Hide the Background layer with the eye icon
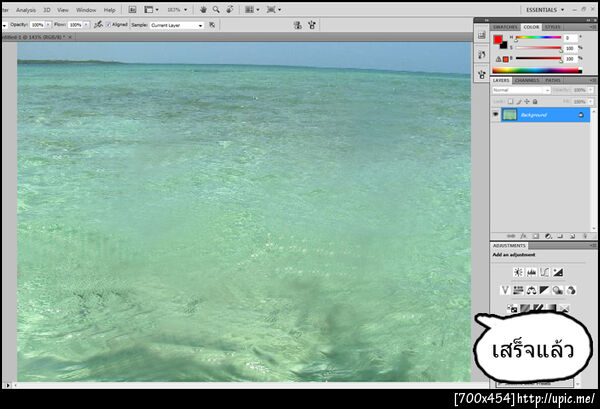The width and height of the screenshot is (600, 409). pyautogui.click(x=496, y=114)
